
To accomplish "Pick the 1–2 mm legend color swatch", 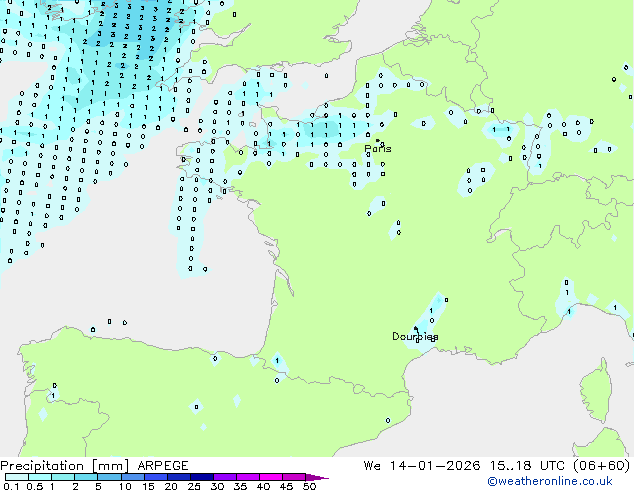I will coord(63,477).
